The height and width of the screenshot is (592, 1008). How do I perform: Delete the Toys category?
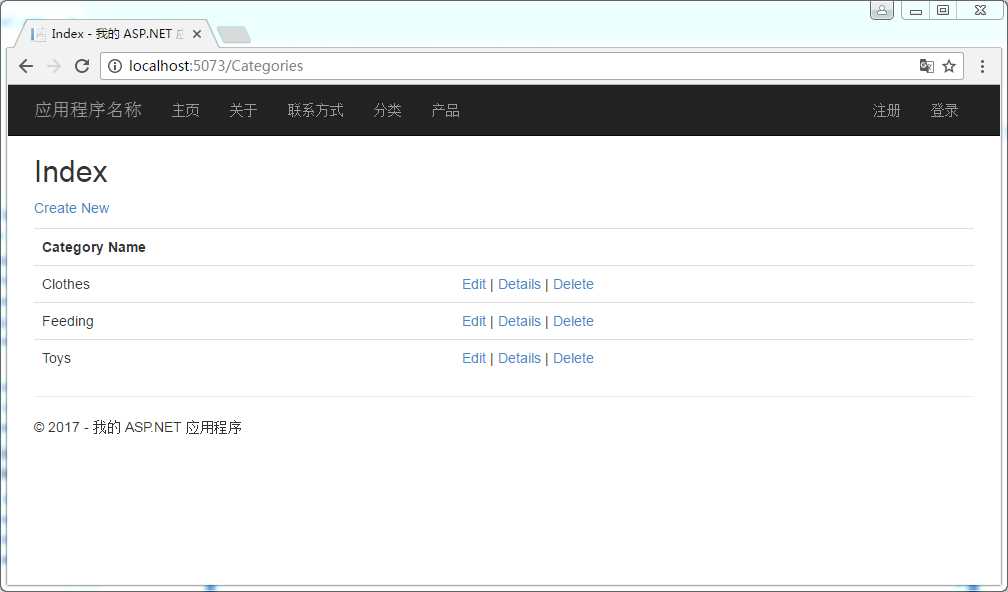[573, 359]
